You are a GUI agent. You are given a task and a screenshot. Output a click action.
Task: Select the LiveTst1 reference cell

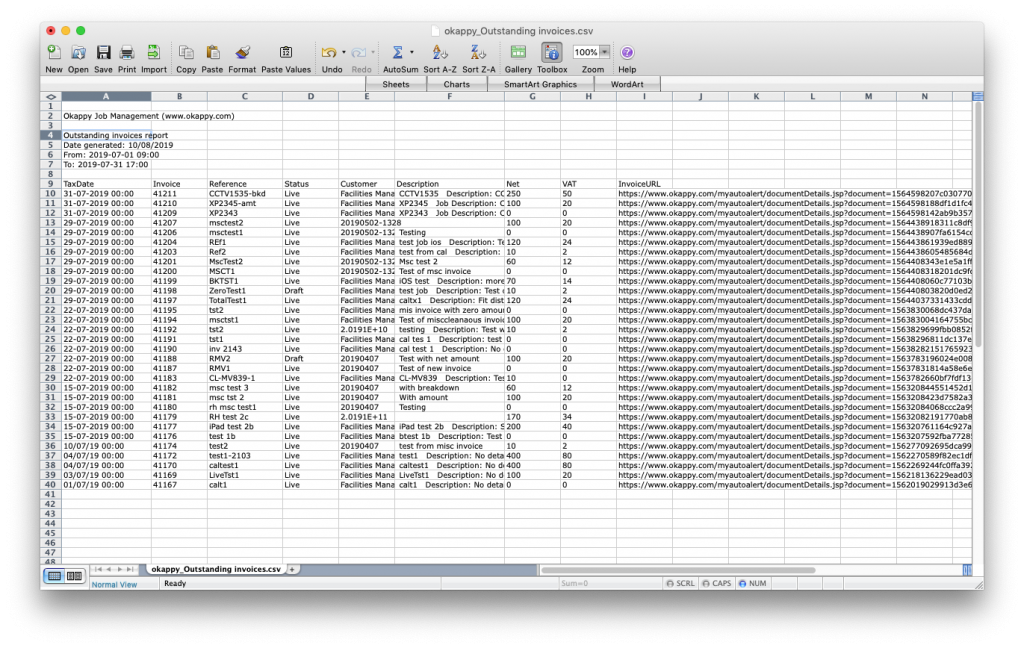click(x=245, y=475)
